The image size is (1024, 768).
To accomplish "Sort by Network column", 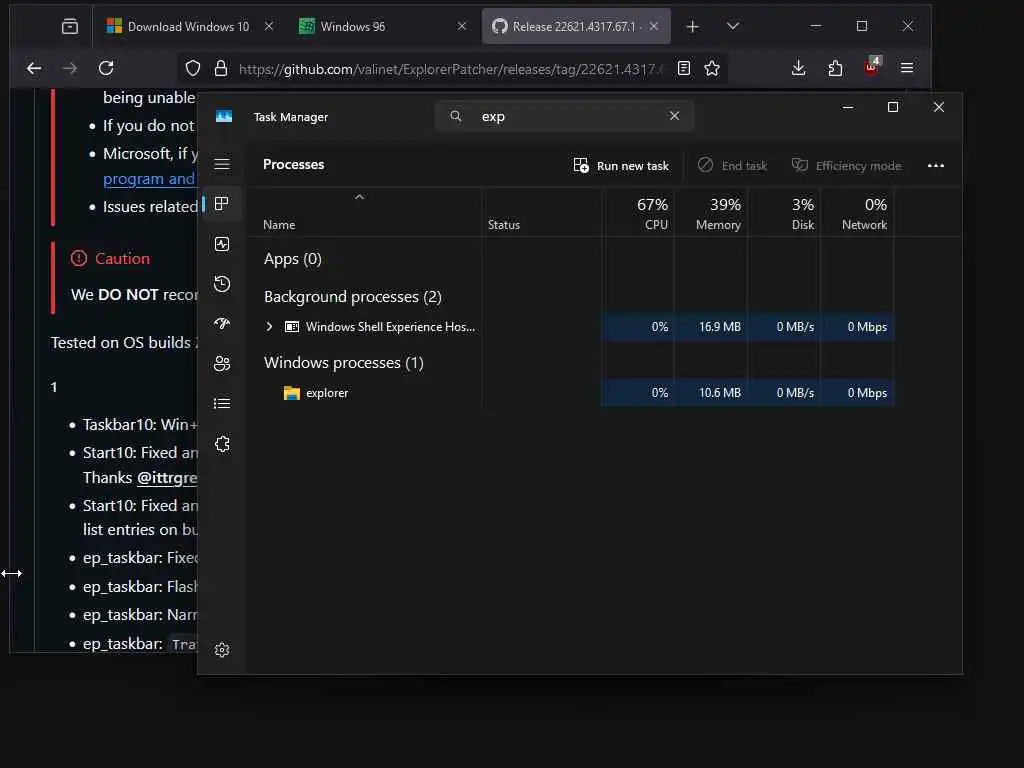I will point(858,214).
